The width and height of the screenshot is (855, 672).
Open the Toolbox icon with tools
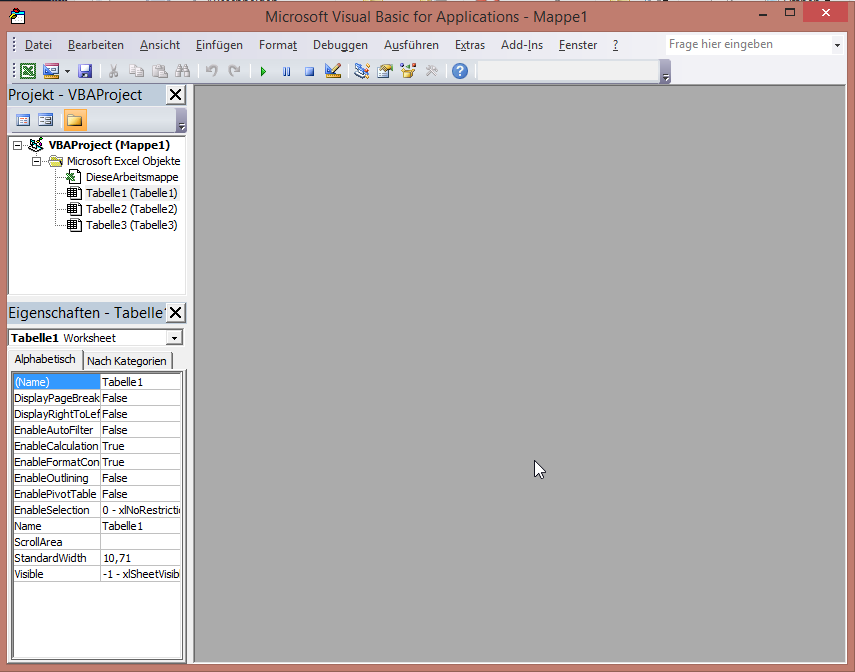click(431, 71)
